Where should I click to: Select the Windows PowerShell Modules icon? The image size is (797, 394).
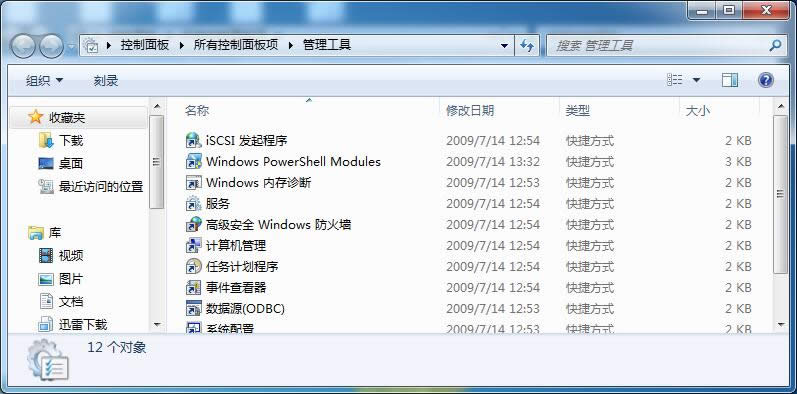(x=194, y=162)
